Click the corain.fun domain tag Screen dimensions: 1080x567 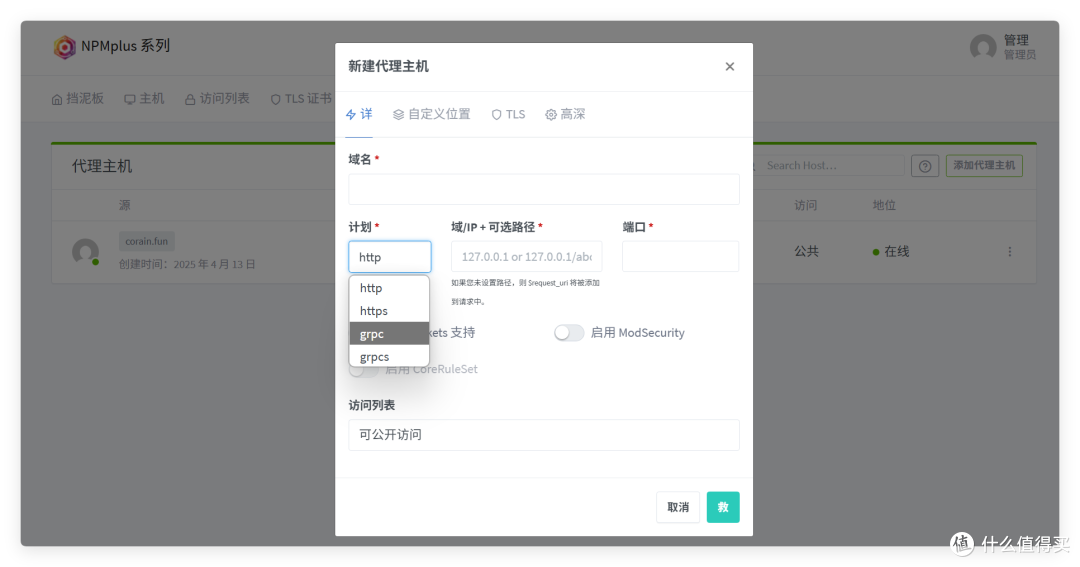tap(147, 241)
